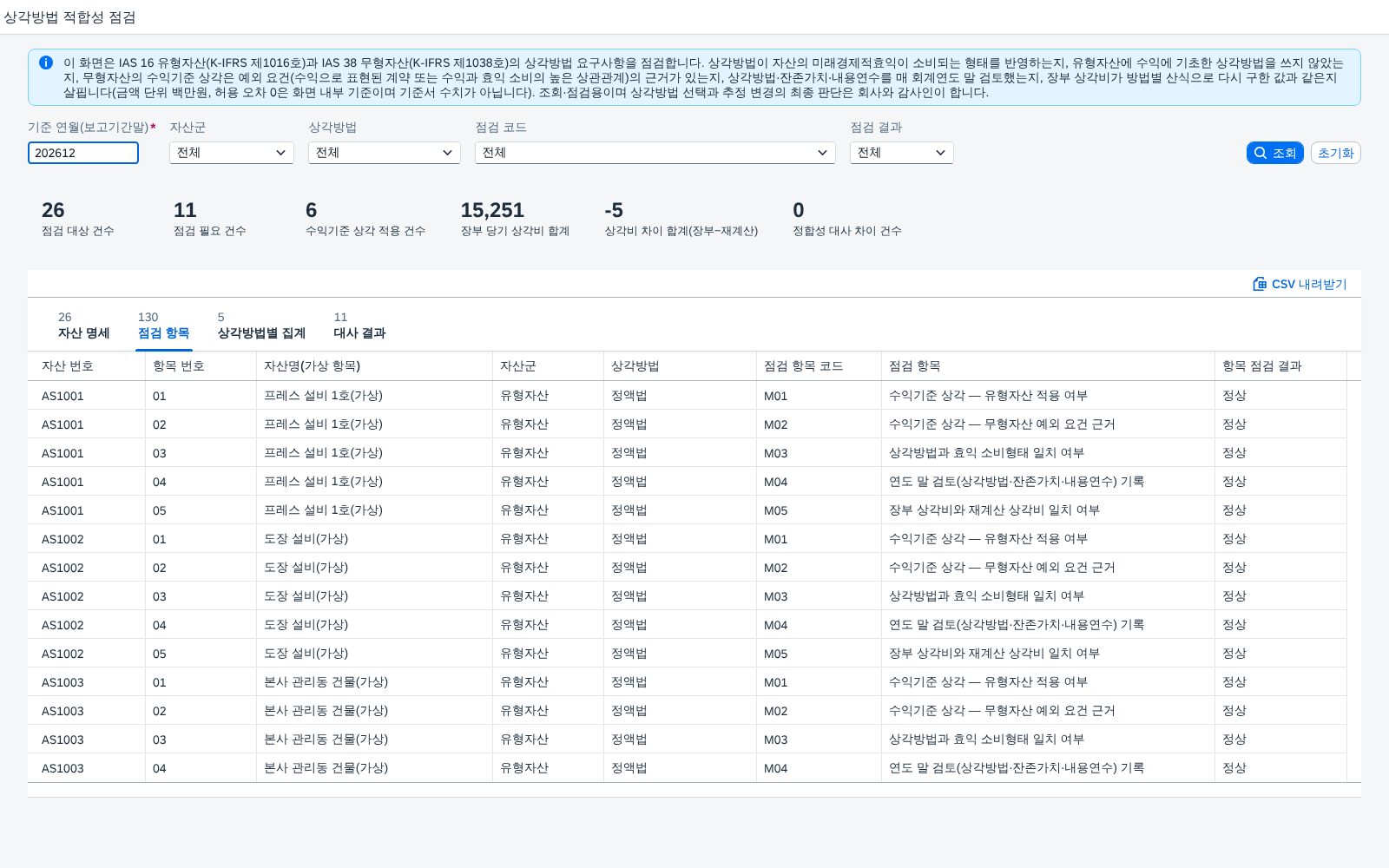Click 도장 설비(가상) in AS1002 row 03
Image resolution: width=1389 pixels, height=868 pixels.
pyautogui.click(x=306, y=596)
